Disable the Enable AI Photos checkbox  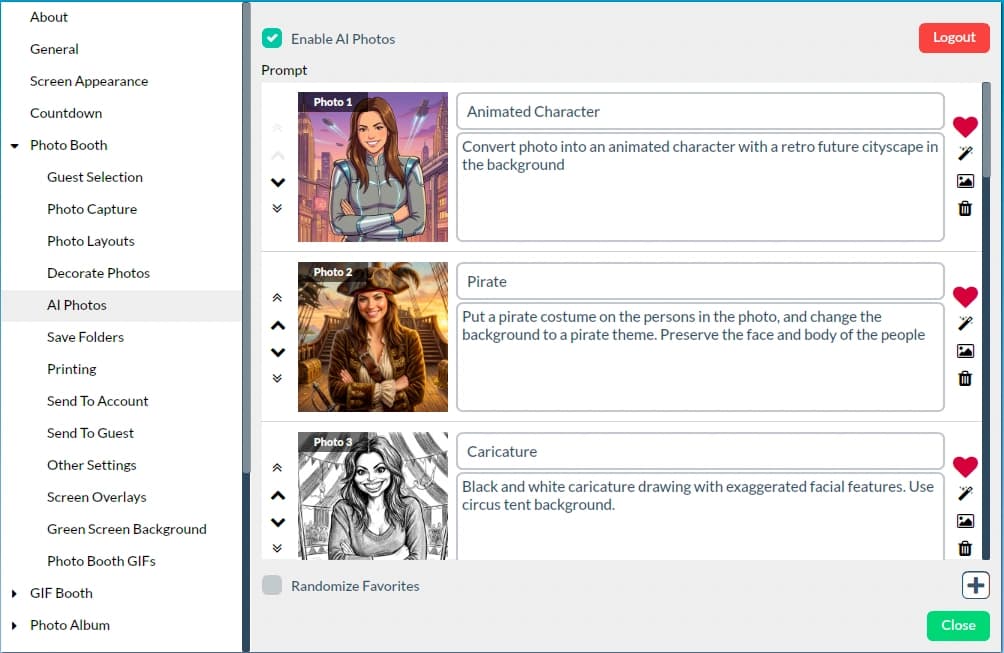click(272, 38)
